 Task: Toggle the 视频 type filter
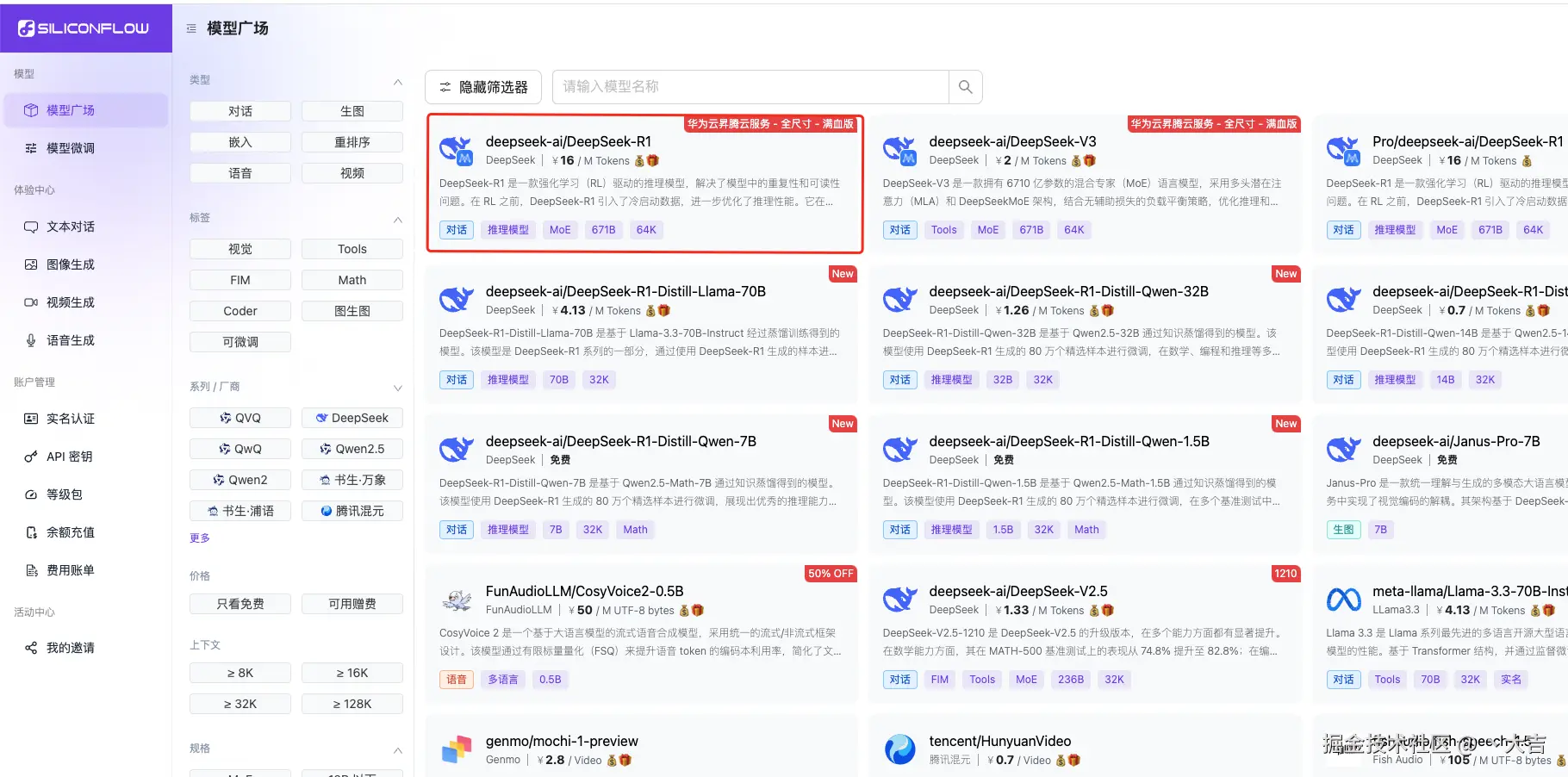coord(352,173)
